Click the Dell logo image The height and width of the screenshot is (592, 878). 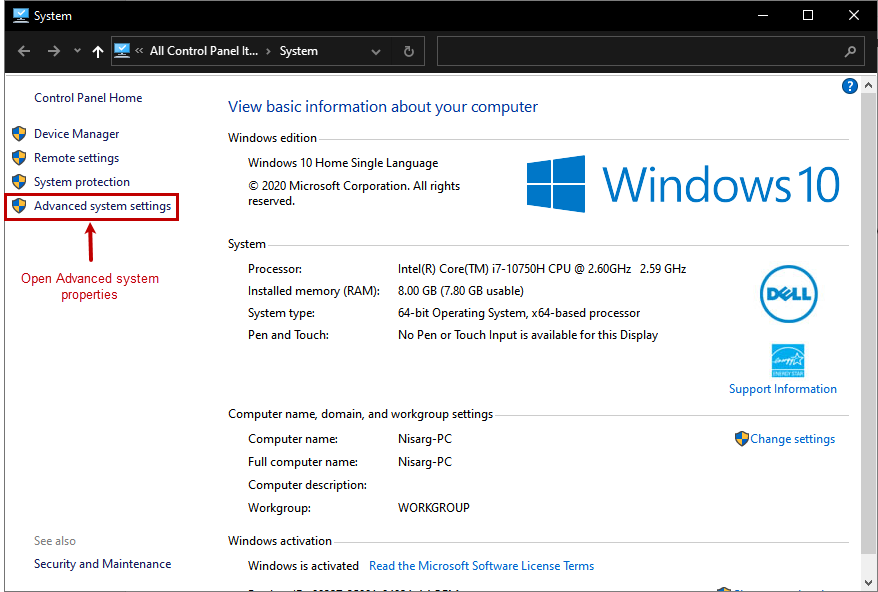tap(788, 294)
